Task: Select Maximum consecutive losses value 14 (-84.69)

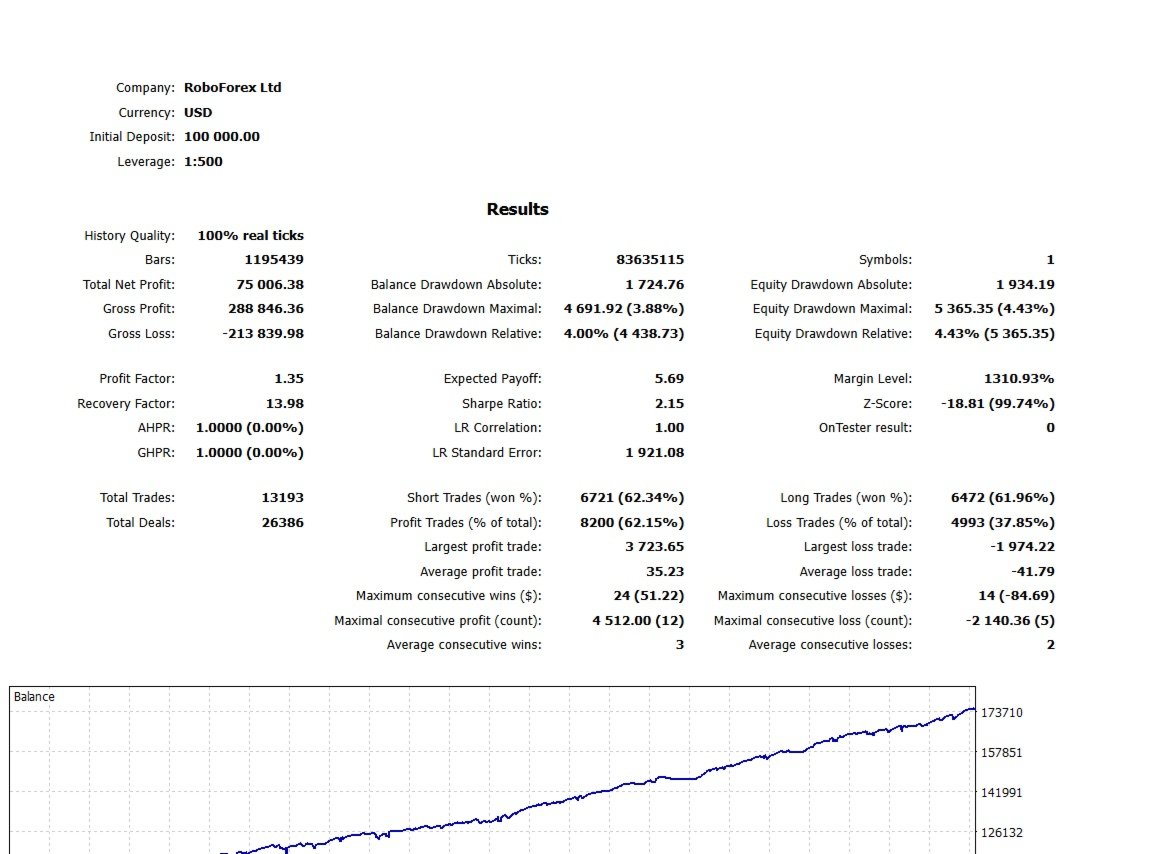Action: click(1015, 596)
